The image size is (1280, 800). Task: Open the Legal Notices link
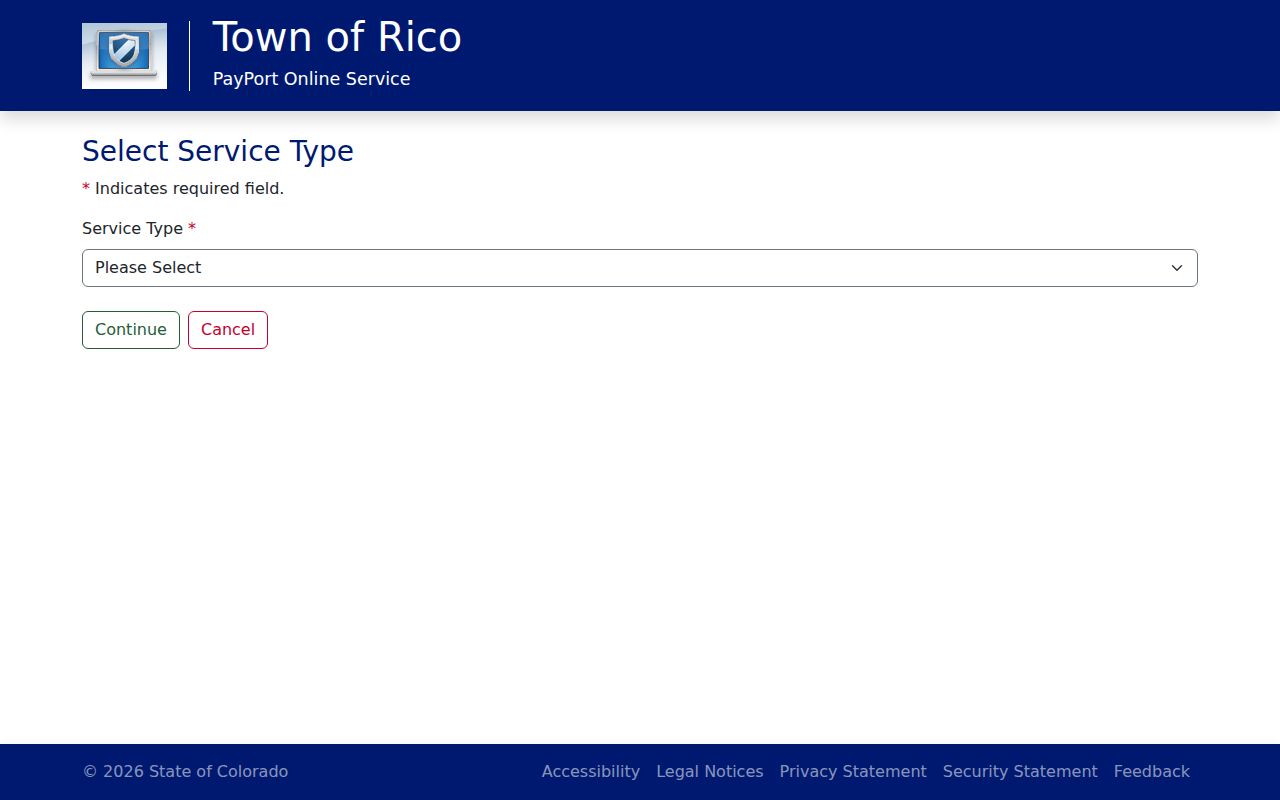(710, 772)
